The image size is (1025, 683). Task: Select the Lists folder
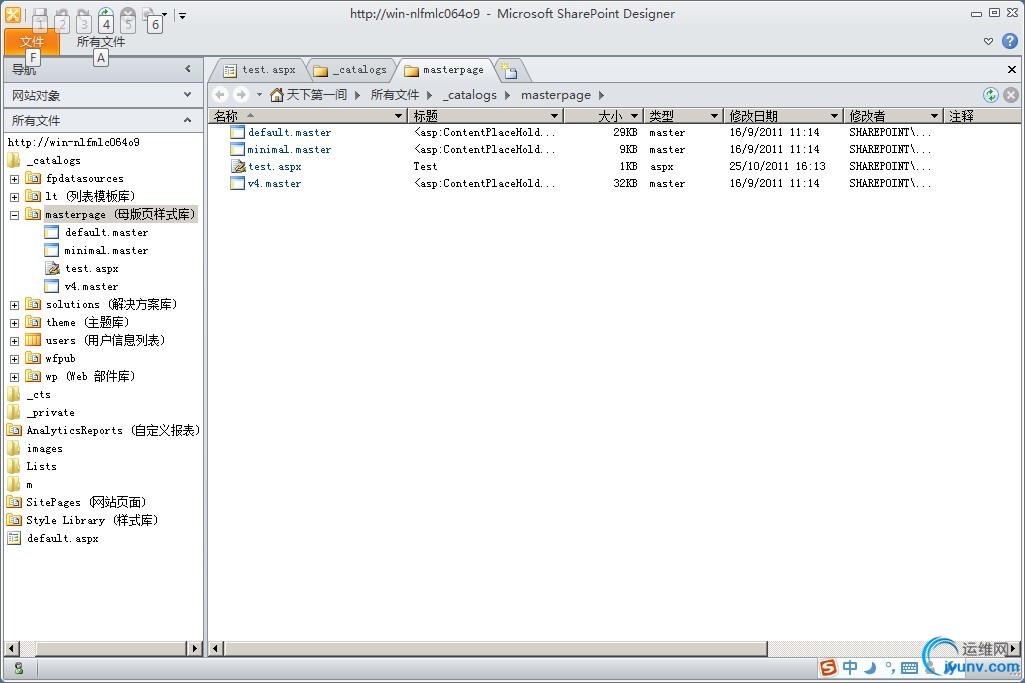(41, 466)
